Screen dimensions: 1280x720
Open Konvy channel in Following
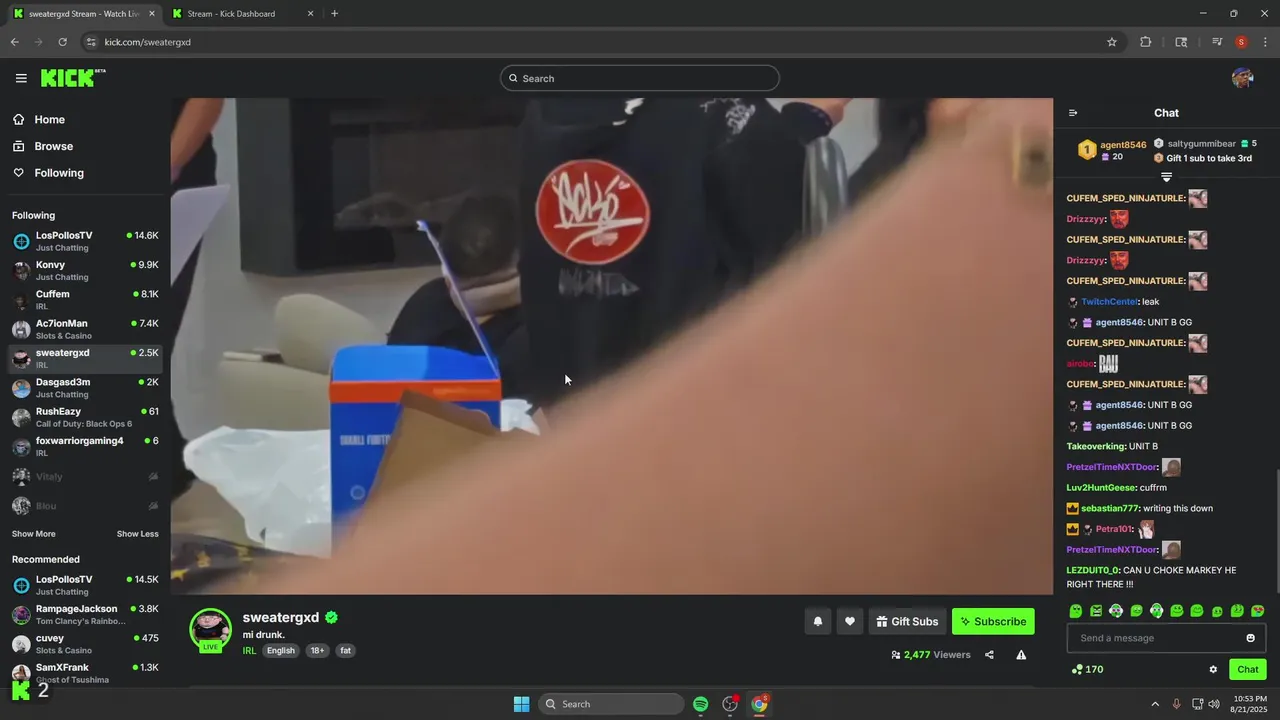(85, 270)
